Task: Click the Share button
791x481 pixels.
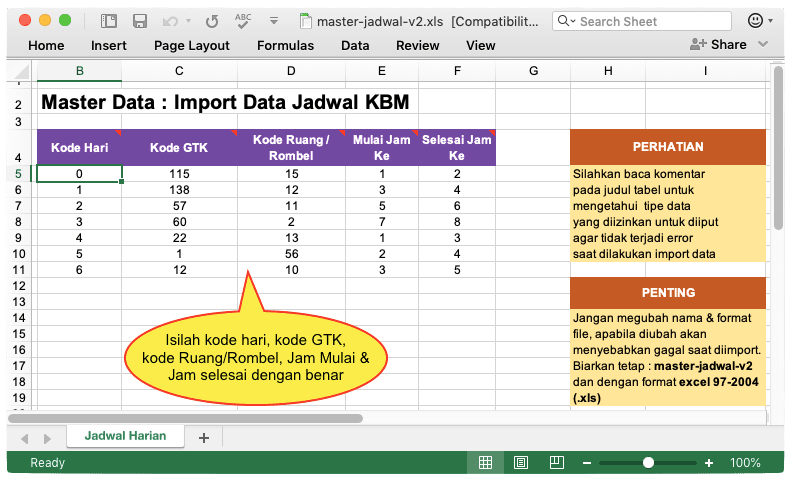Action: point(718,44)
